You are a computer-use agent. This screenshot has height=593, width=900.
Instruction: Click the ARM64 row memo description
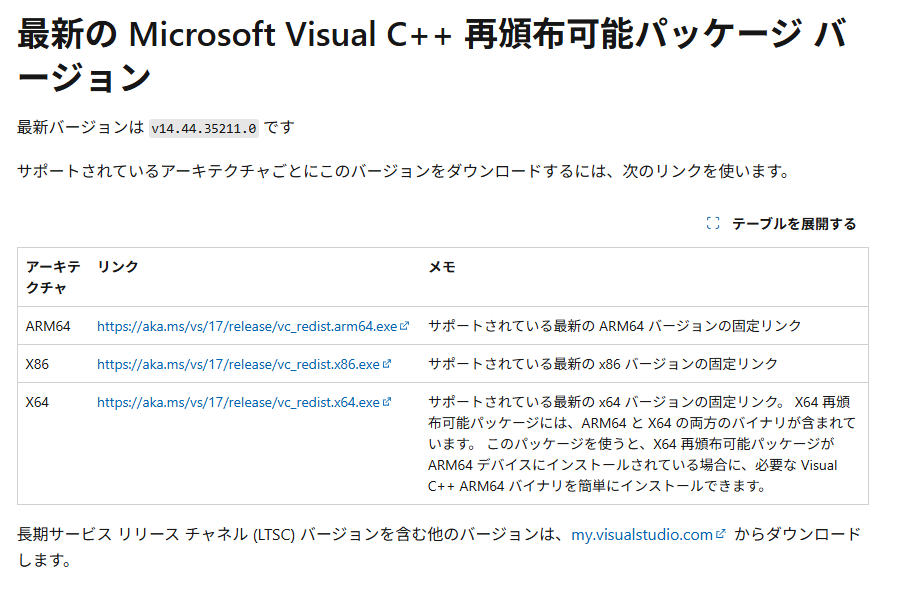coord(614,326)
